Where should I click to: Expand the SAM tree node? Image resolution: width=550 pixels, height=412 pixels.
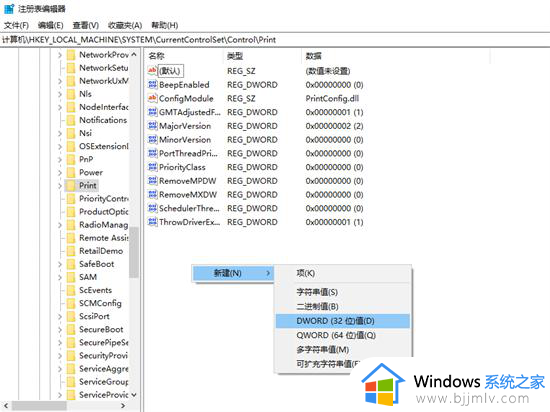coord(60,277)
